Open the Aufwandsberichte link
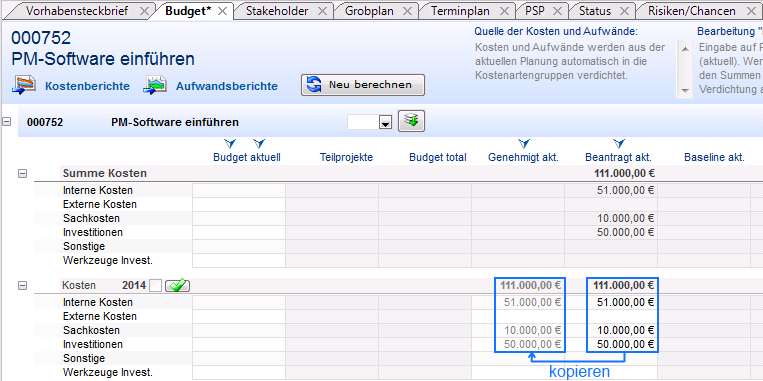763x381 pixels. point(227,87)
